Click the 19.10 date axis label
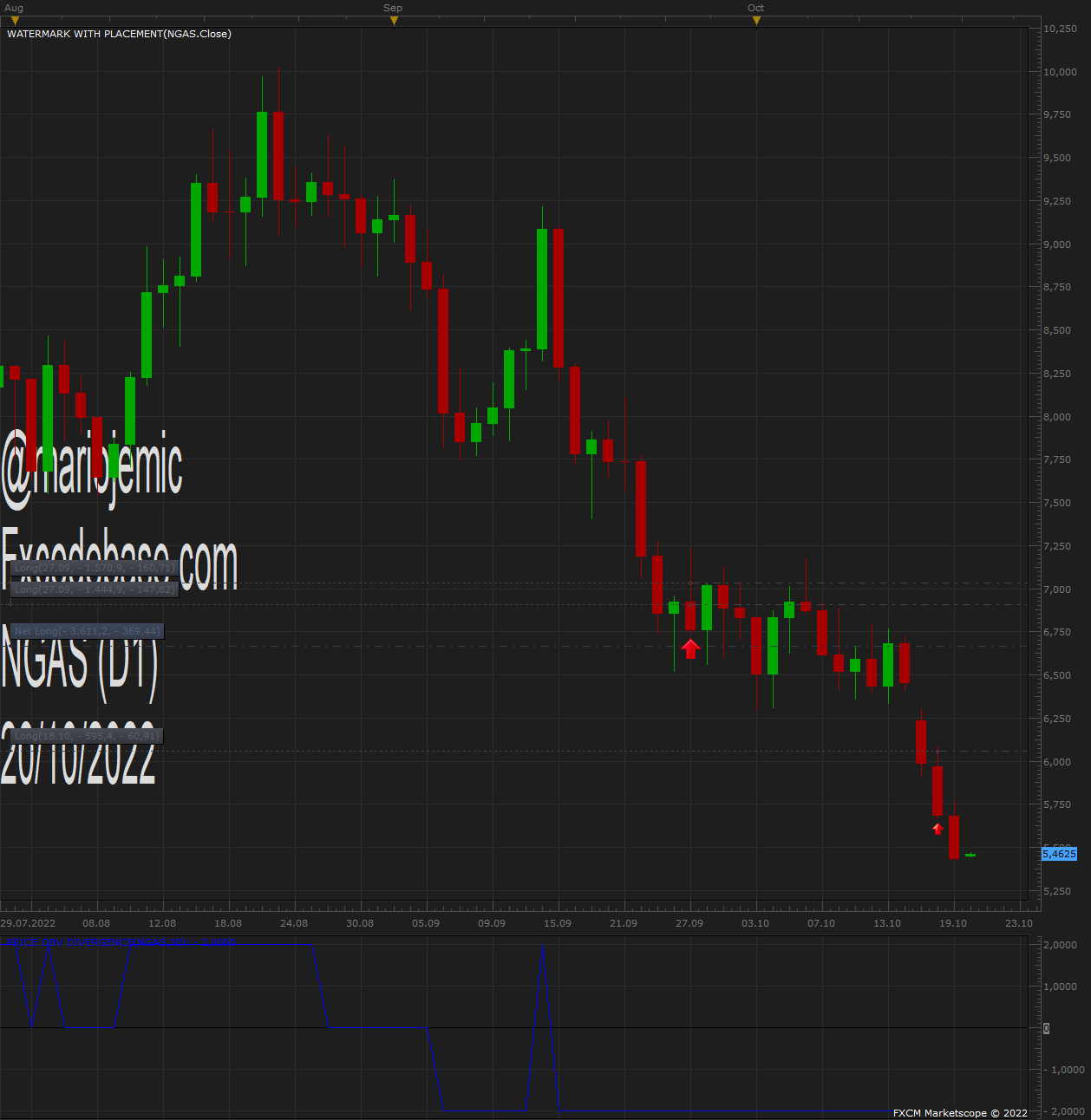Viewport: 1091px width, 1120px height. coord(953,923)
